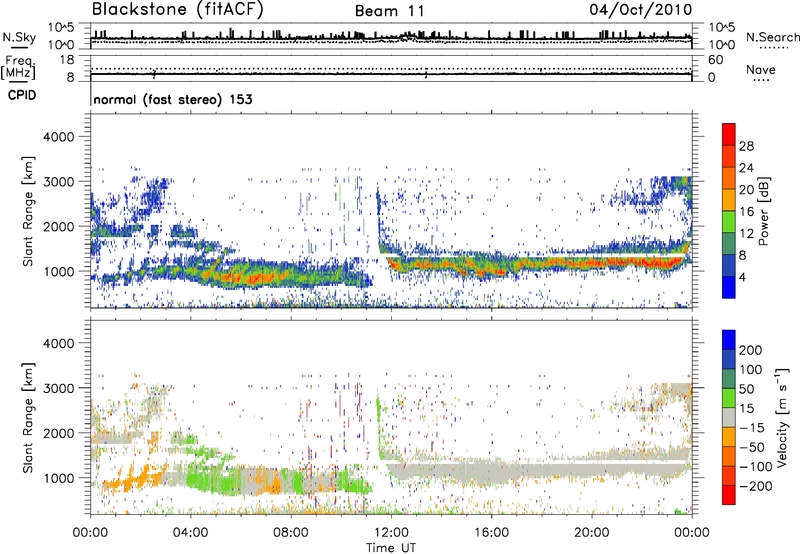Screen dimensions: 800x554
Task: Click the 'Nave' legend label
Action: [761, 69]
